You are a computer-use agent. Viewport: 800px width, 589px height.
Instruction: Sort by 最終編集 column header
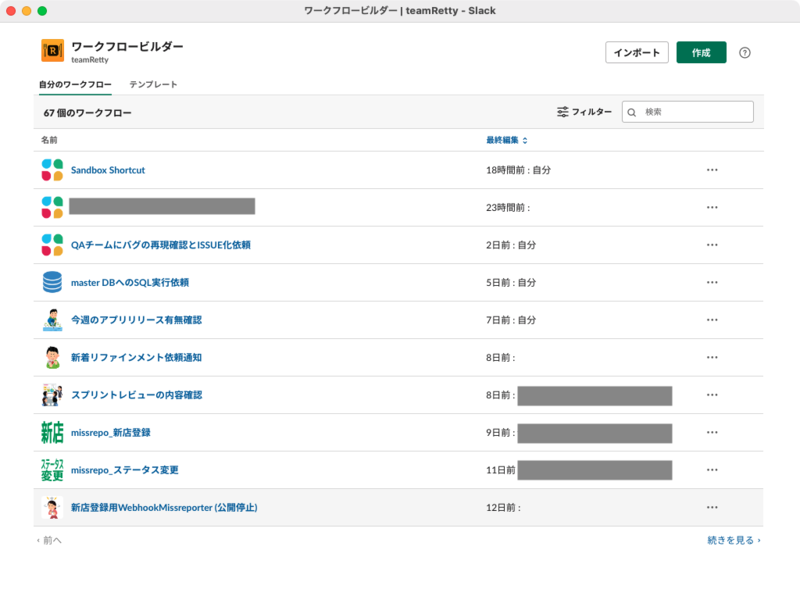pyautogui.click(x=506, y=140)
